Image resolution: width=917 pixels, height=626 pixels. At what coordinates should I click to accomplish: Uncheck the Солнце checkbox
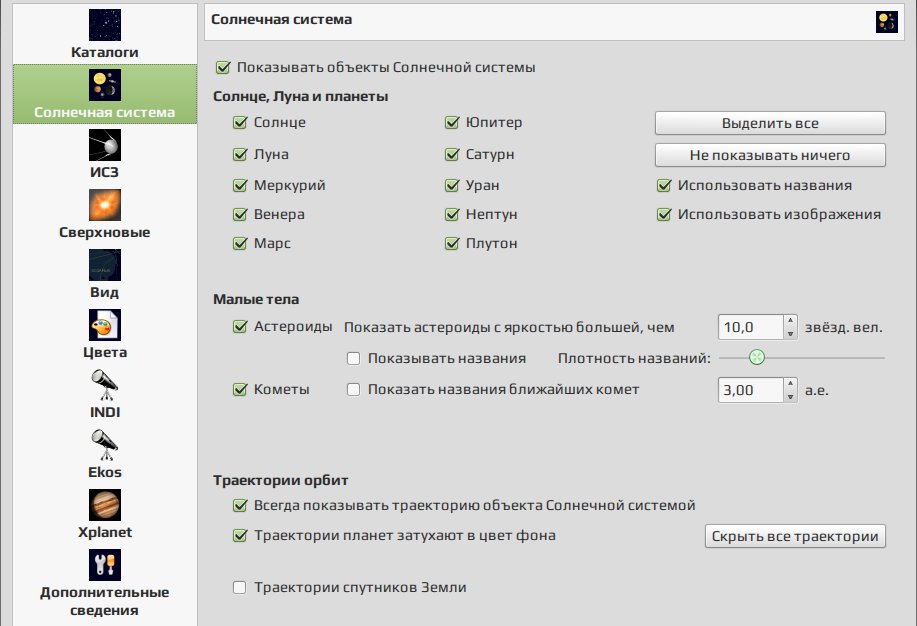240,123
